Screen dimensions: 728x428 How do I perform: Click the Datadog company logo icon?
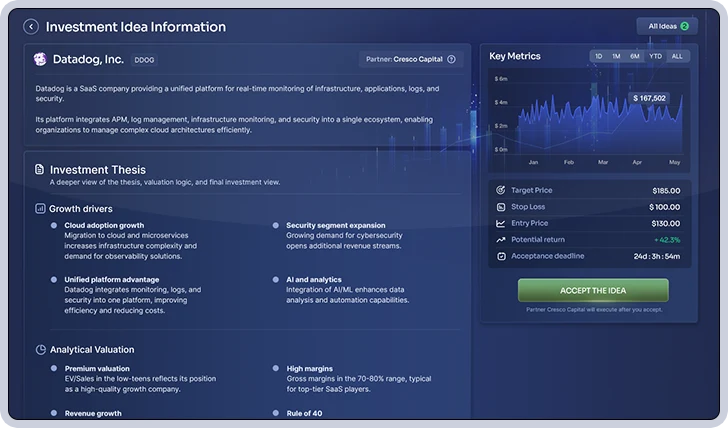(40, 59)
